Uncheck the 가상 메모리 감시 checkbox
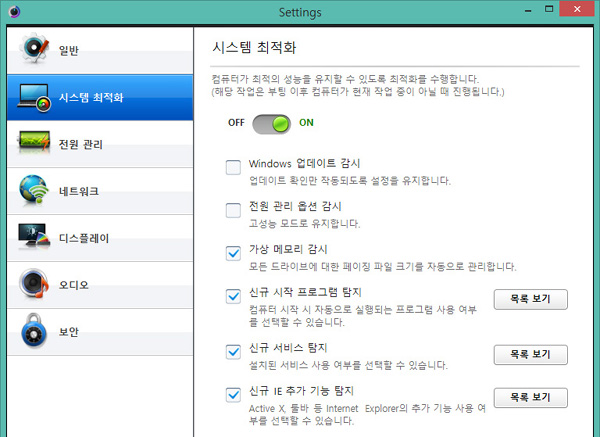600x437 pixels. [x=233, y=253]
